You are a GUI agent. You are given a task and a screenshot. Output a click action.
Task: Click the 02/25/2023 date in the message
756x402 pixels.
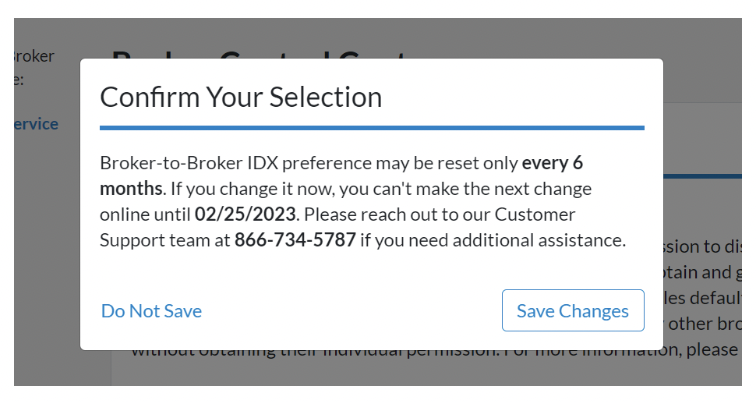[x=245, y=214]
